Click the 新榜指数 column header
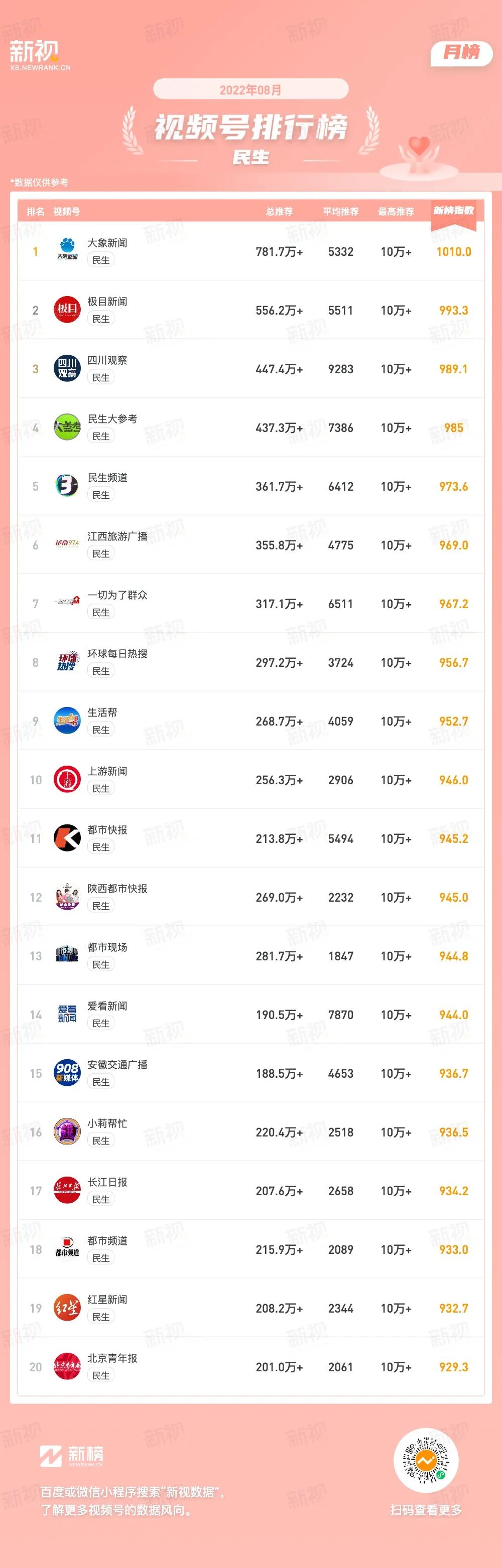The width and height of the screenshot is (502, 1568). [x=453, y=211]
